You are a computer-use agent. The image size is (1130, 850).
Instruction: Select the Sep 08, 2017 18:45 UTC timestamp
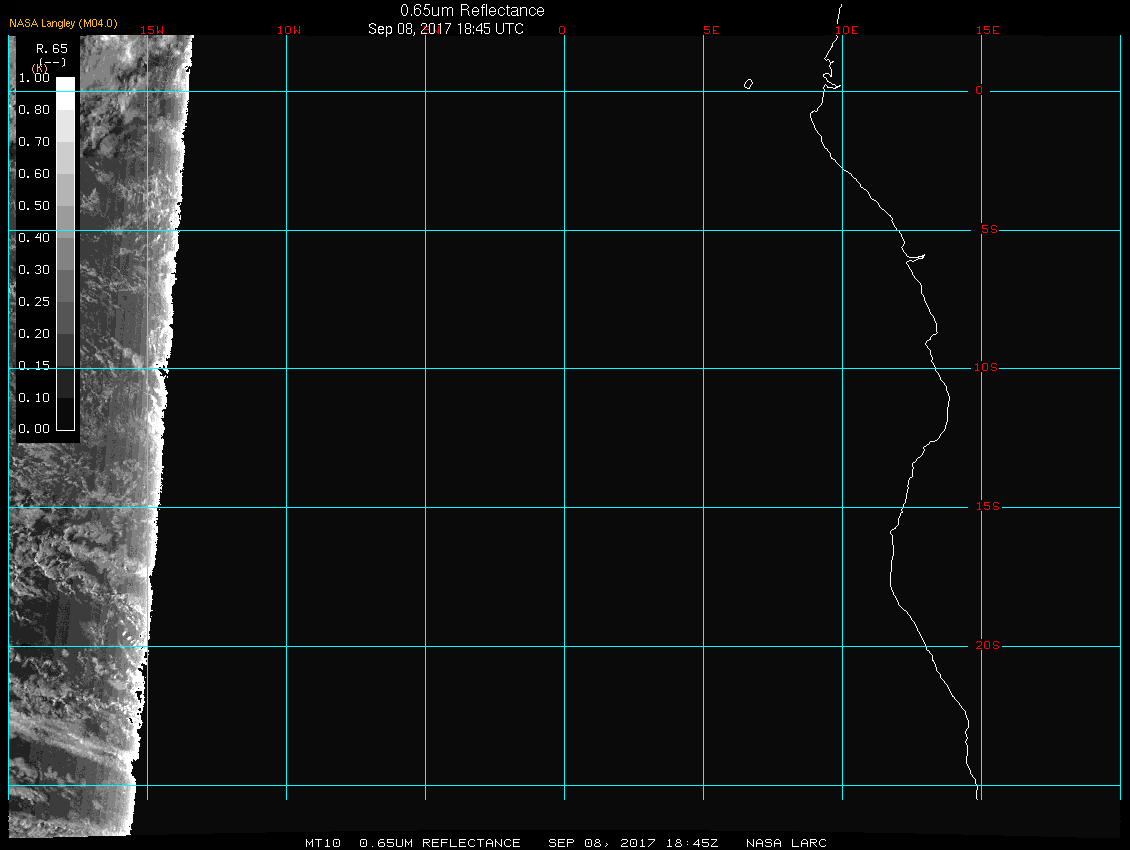446,29
